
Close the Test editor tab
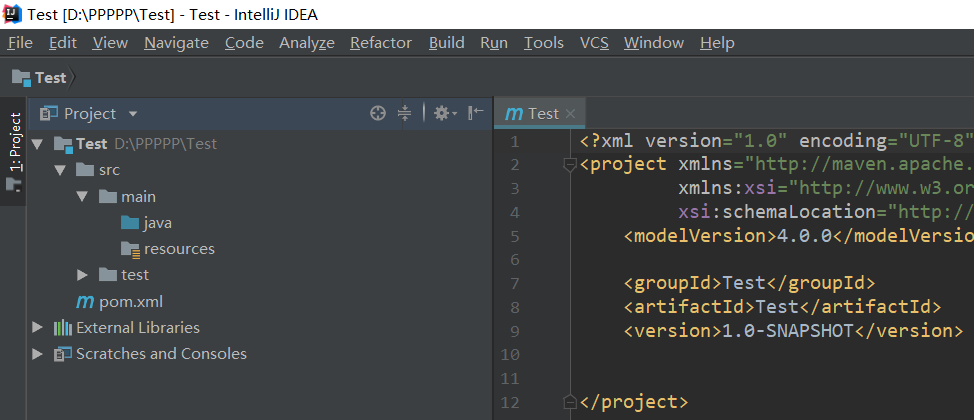(571, 114)
